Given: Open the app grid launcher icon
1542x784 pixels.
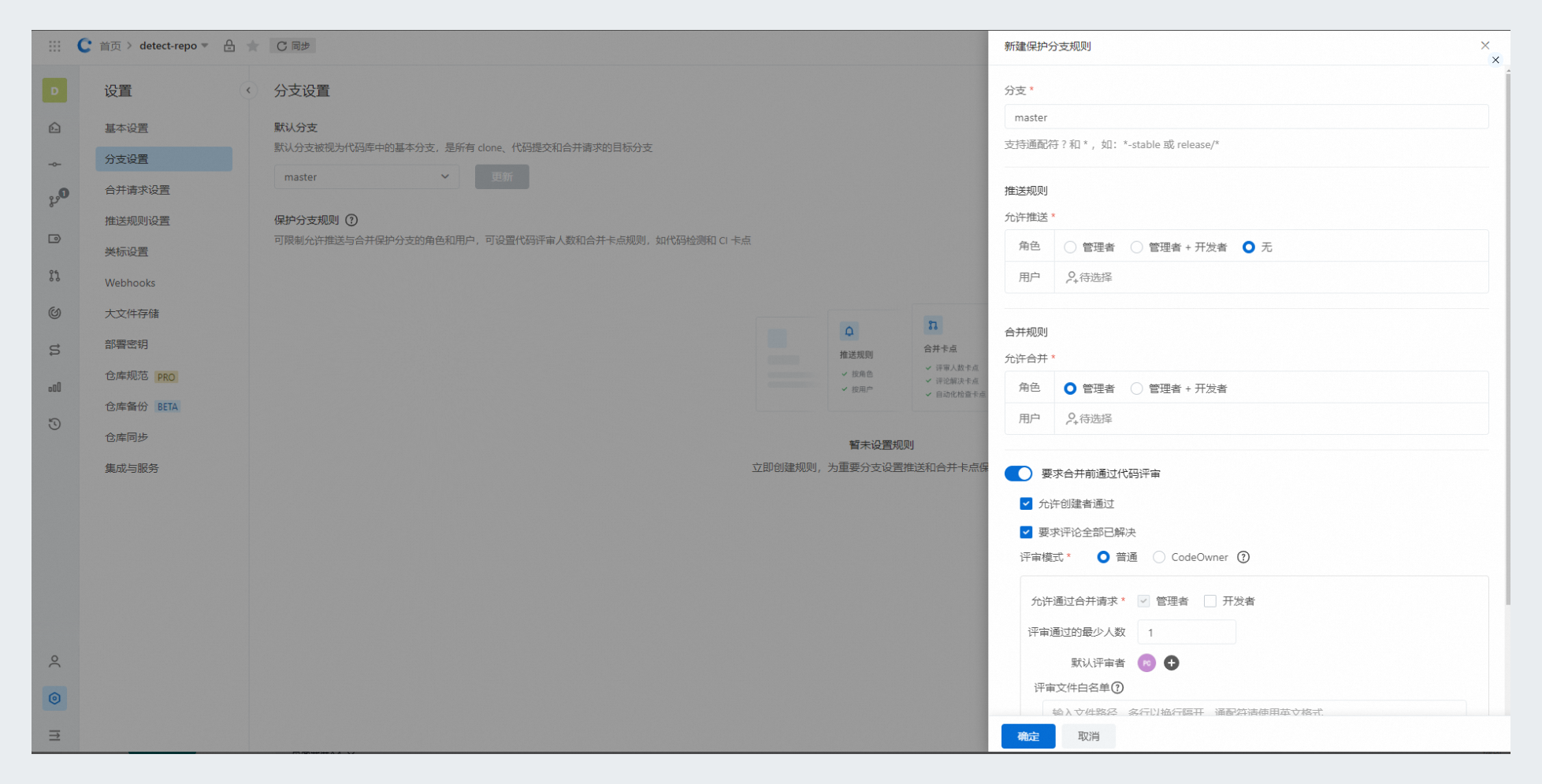Looking at the screenshot, I should (54, 46).
